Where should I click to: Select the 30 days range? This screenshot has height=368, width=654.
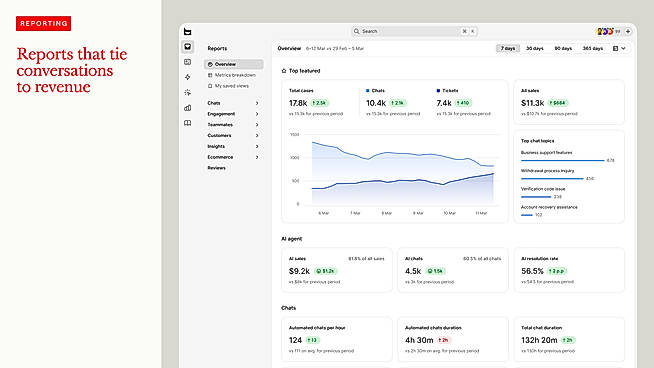click(x=535, y=48)
